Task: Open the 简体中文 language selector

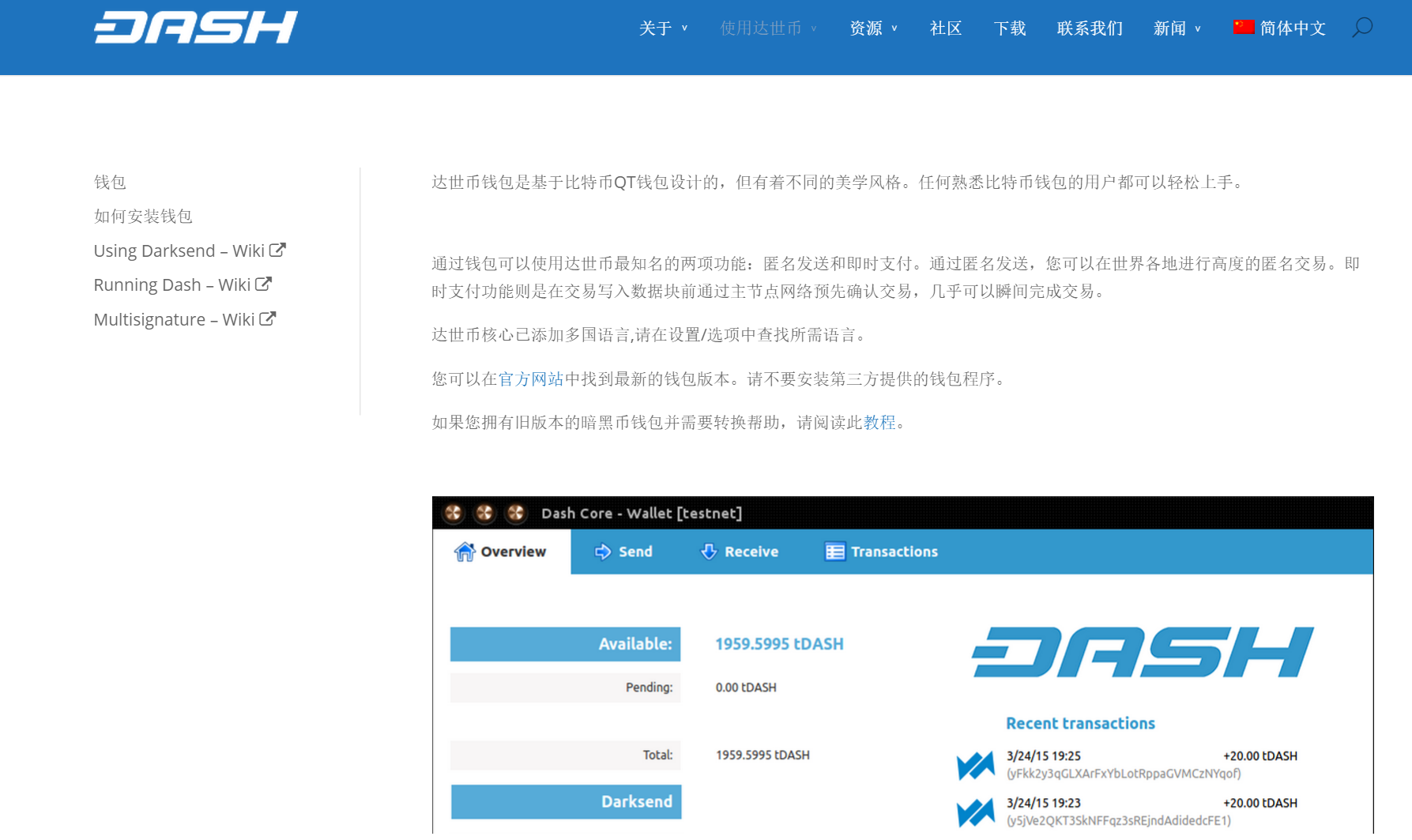Action: point(1280,28)
